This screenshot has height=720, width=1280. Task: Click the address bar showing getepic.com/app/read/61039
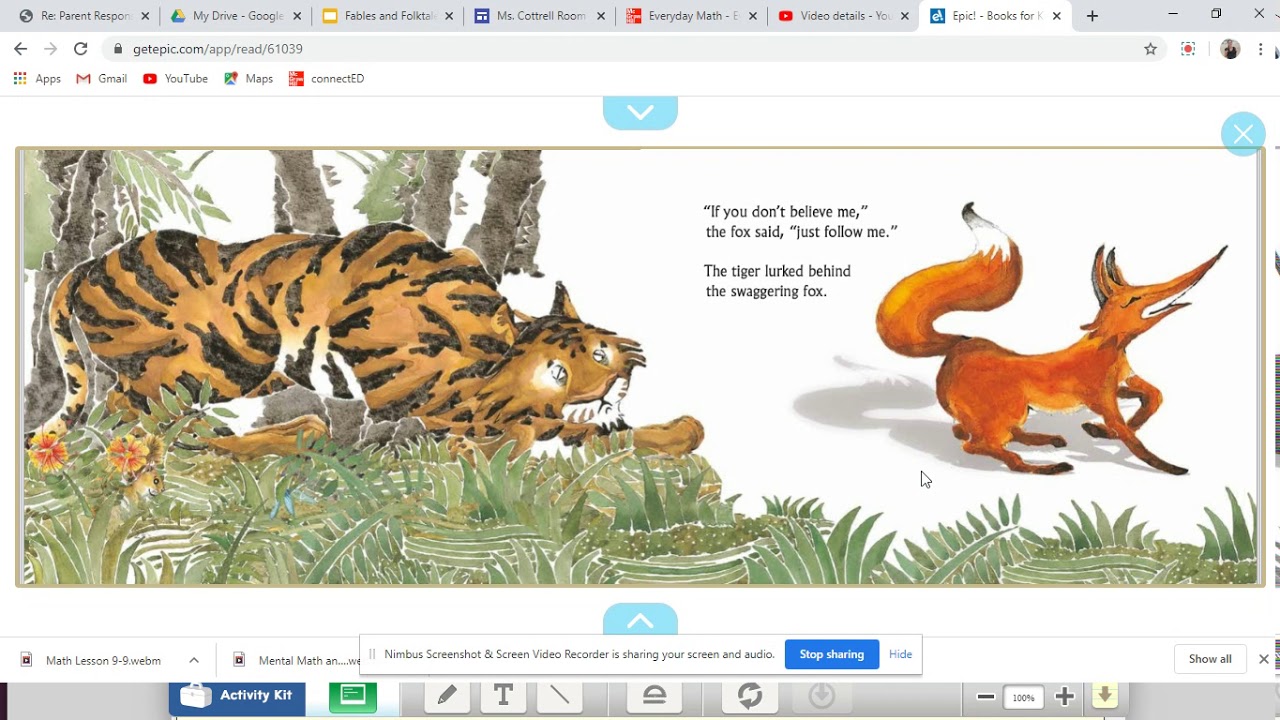click(635, 48)
